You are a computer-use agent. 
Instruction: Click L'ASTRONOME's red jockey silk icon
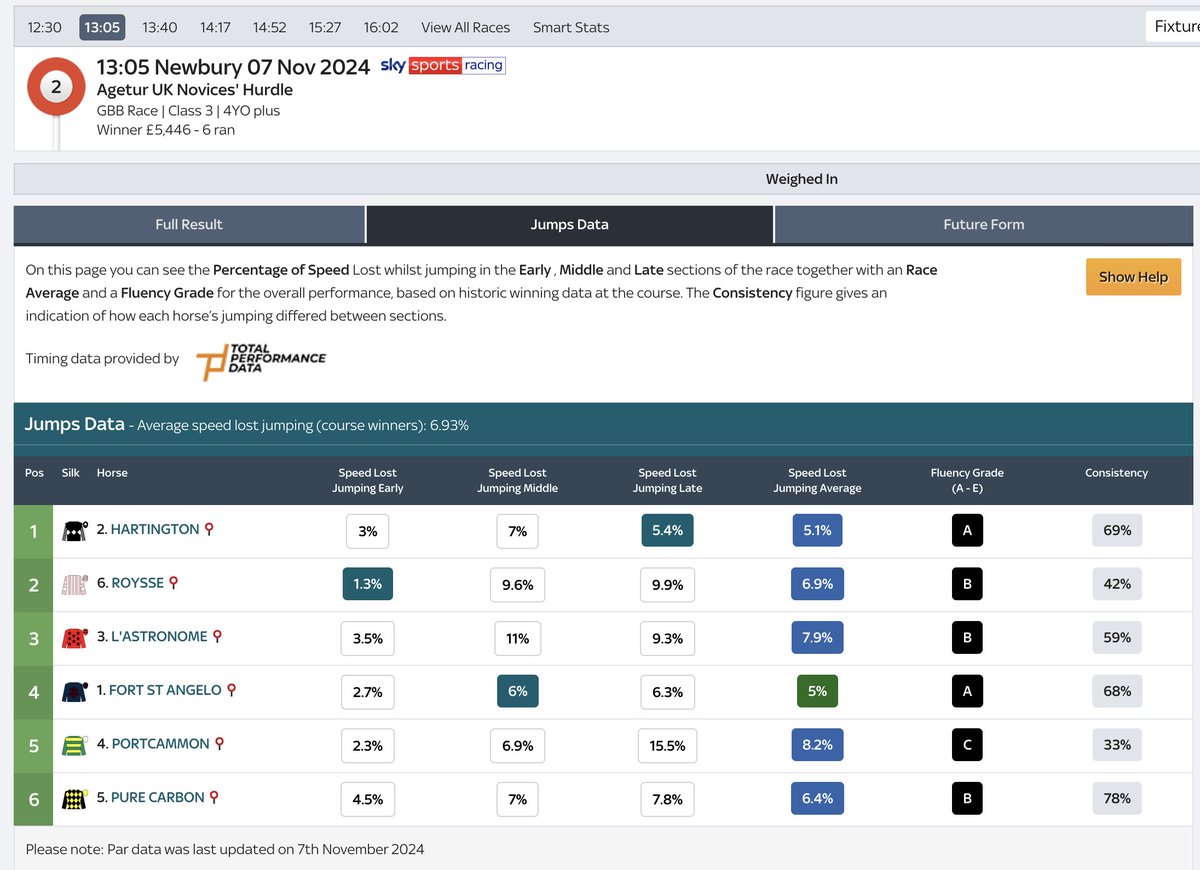[73, 638]
